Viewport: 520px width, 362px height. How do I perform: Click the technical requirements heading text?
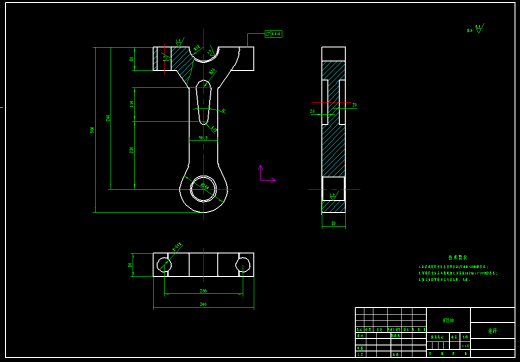[458, 257]
